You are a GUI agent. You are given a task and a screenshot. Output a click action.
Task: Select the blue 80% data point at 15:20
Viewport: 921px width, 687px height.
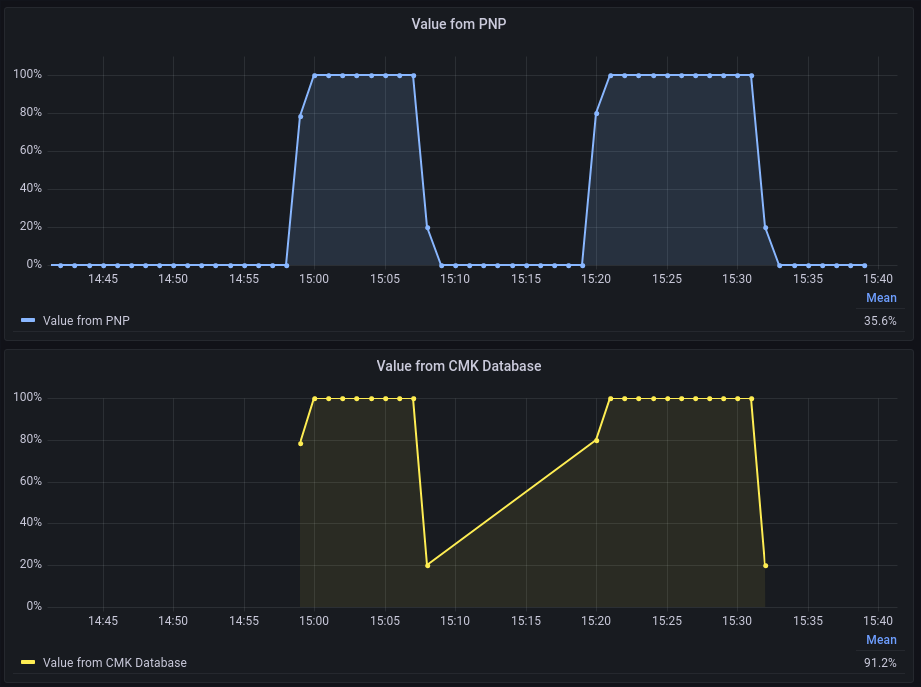pos(596,114)
